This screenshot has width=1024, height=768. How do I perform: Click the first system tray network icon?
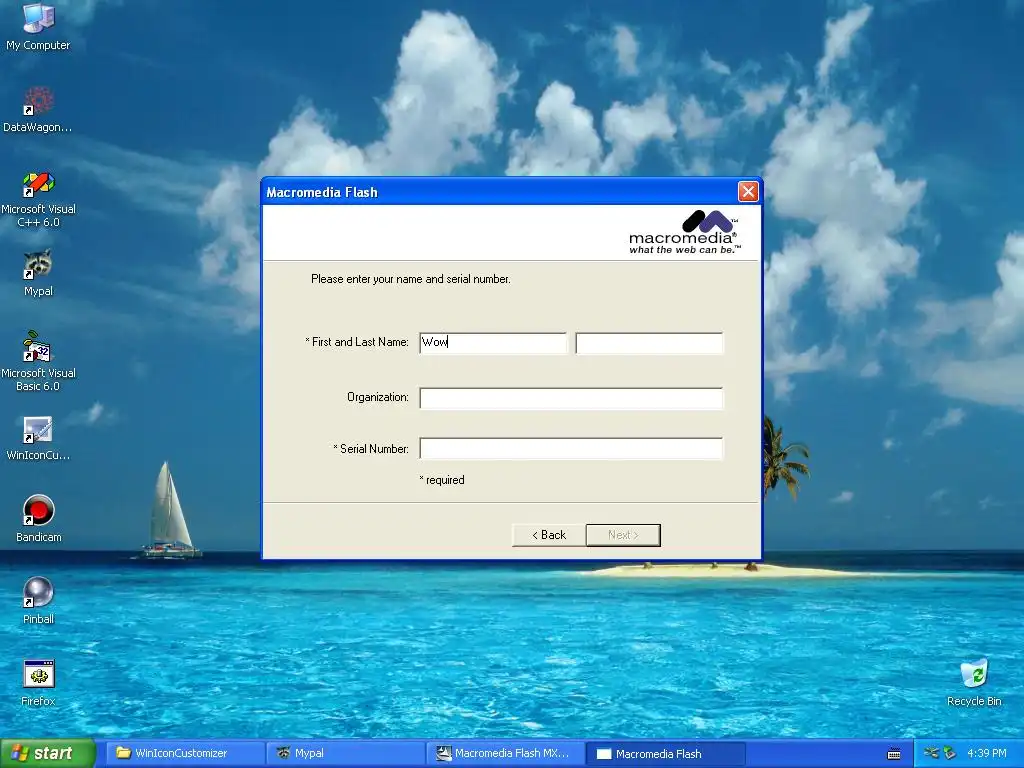(931, 753)
